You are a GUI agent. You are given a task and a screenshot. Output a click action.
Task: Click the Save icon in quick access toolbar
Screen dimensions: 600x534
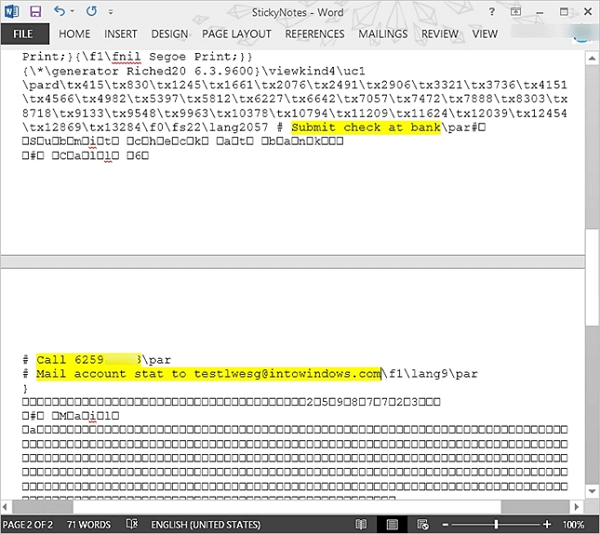[36, 12]
